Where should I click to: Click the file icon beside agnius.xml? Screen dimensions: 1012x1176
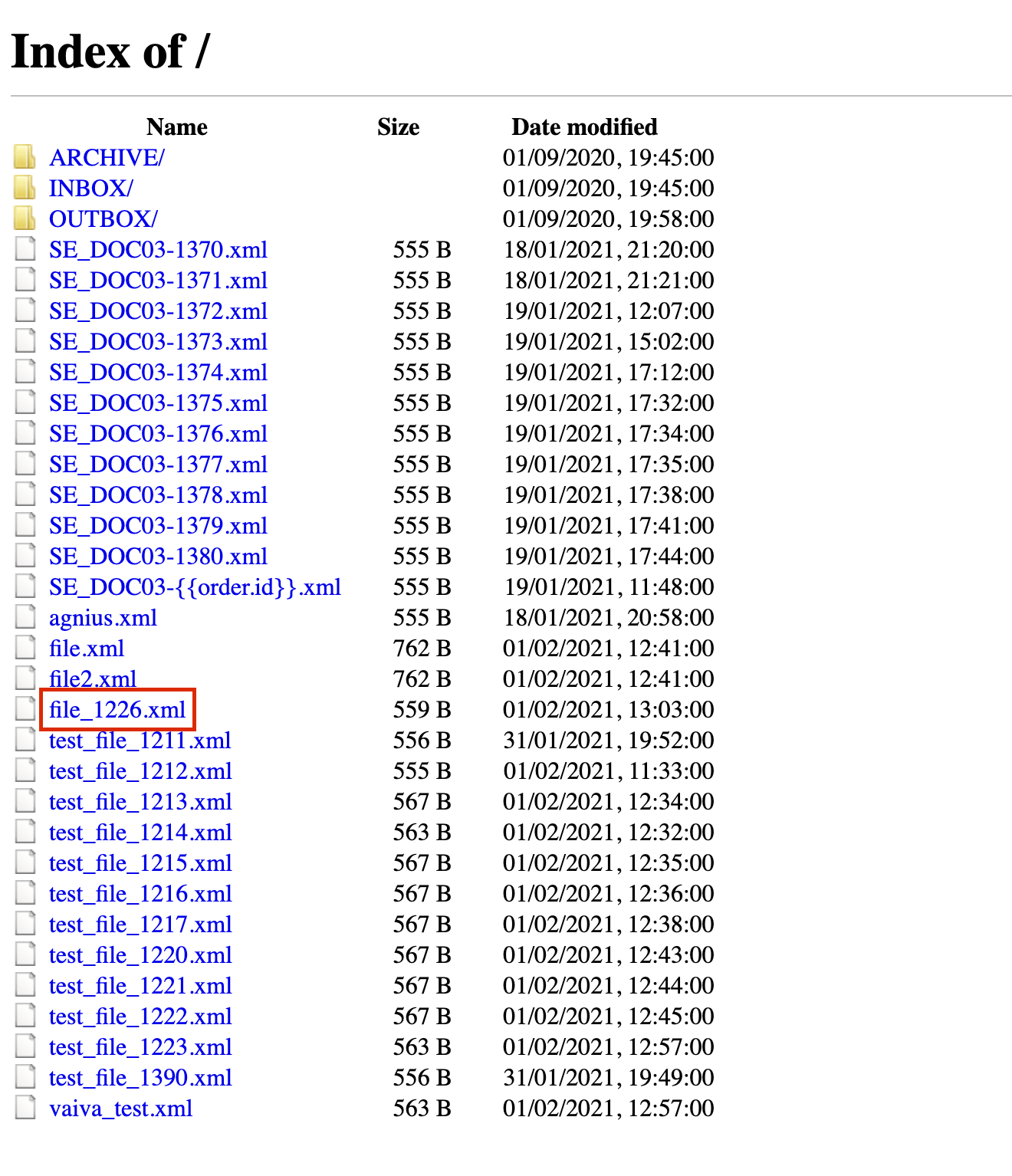[24, 617]
